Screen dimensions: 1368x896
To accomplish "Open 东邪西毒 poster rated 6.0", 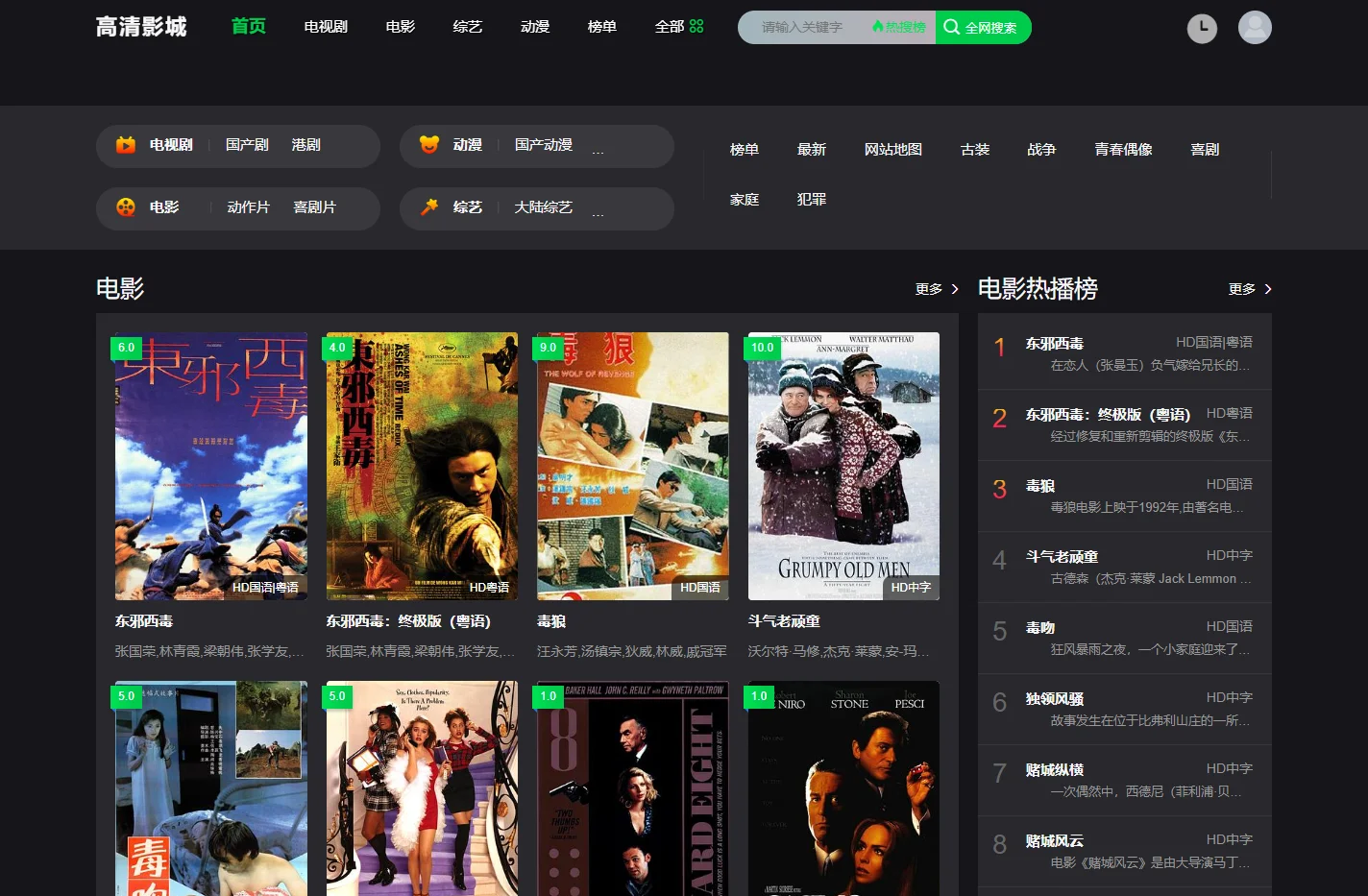I will click(211, 467).
